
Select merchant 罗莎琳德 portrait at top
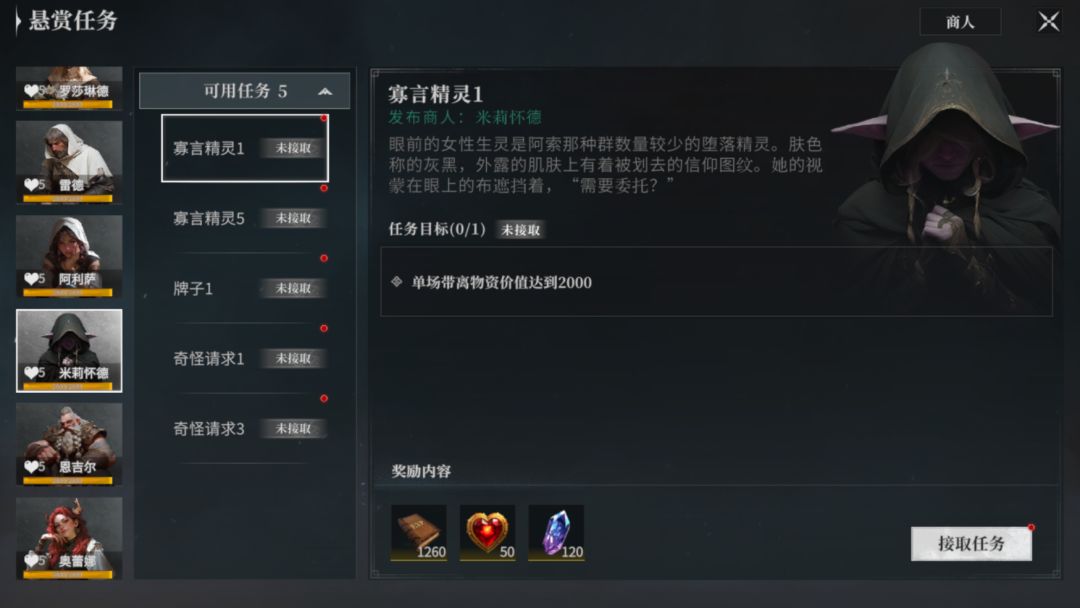69,88
